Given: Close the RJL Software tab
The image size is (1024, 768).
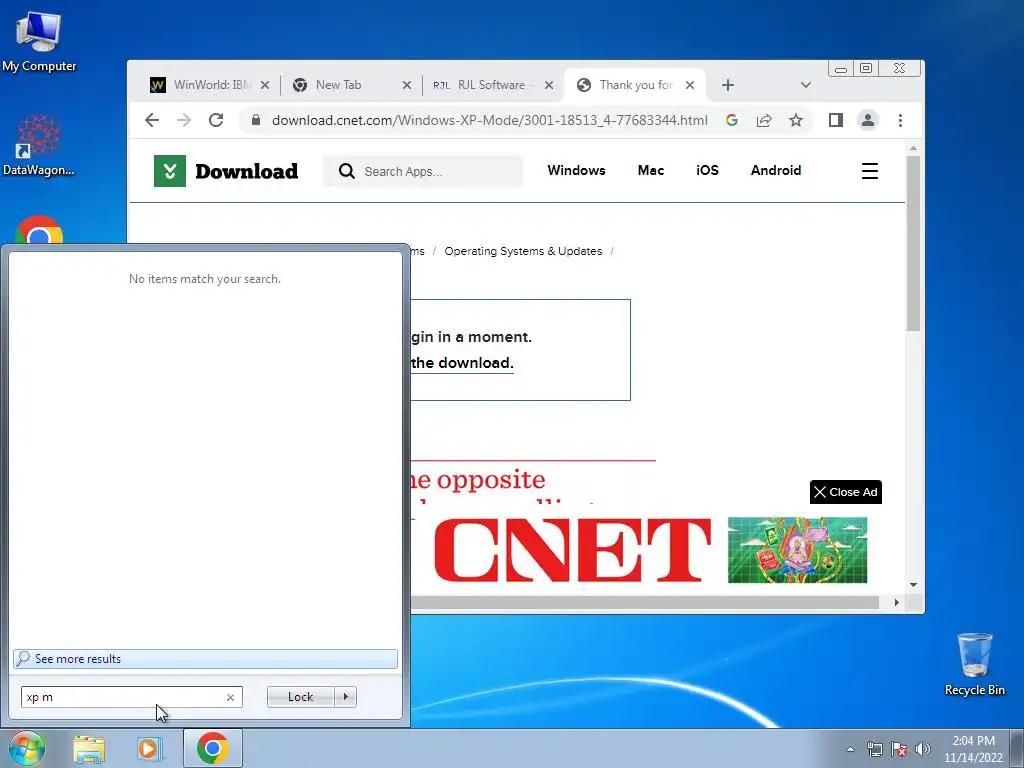Looking at the screenshot, I should coord(549,85).
